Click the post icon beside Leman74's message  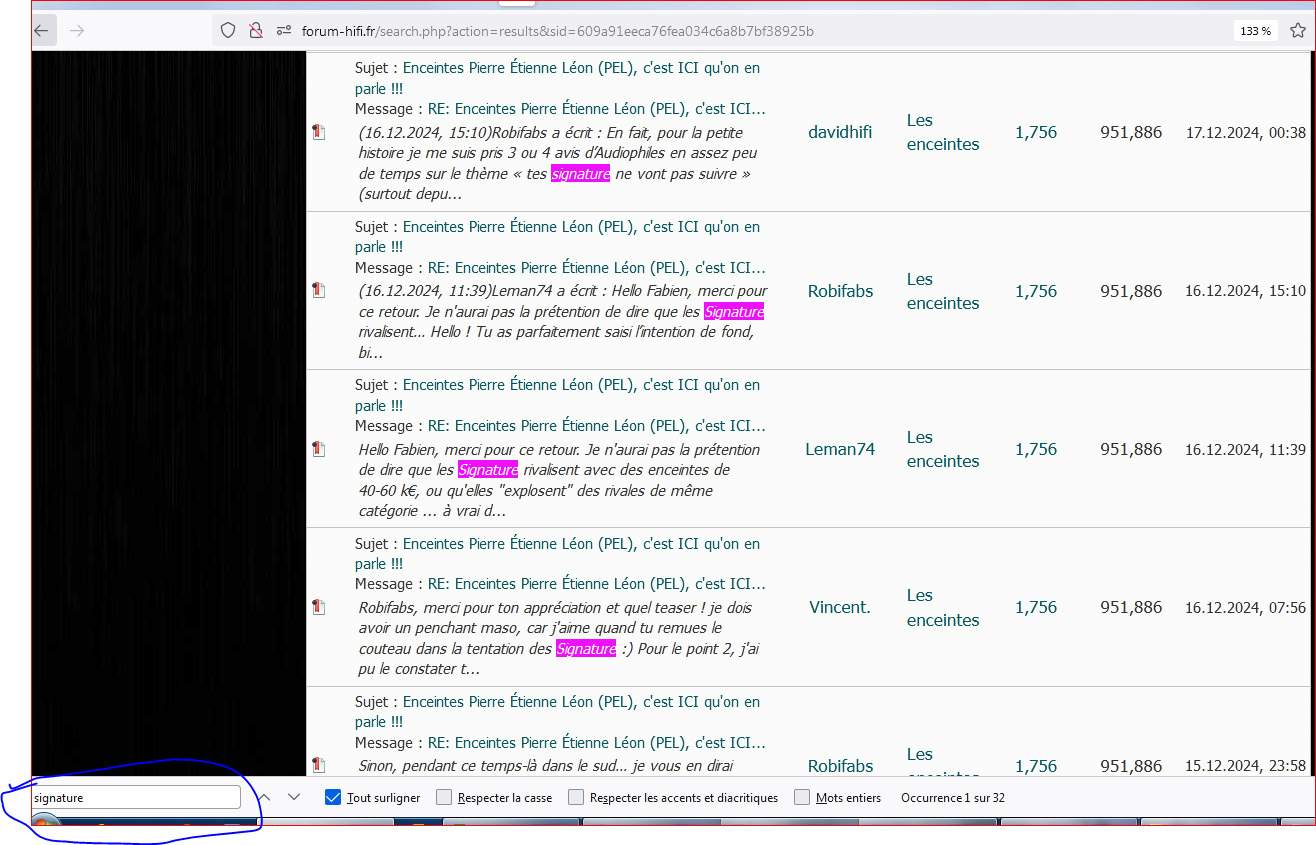point(319,449)
